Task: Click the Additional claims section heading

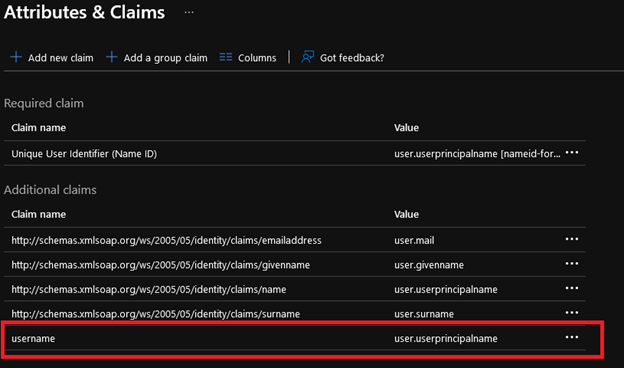Action: coord(50,190)
